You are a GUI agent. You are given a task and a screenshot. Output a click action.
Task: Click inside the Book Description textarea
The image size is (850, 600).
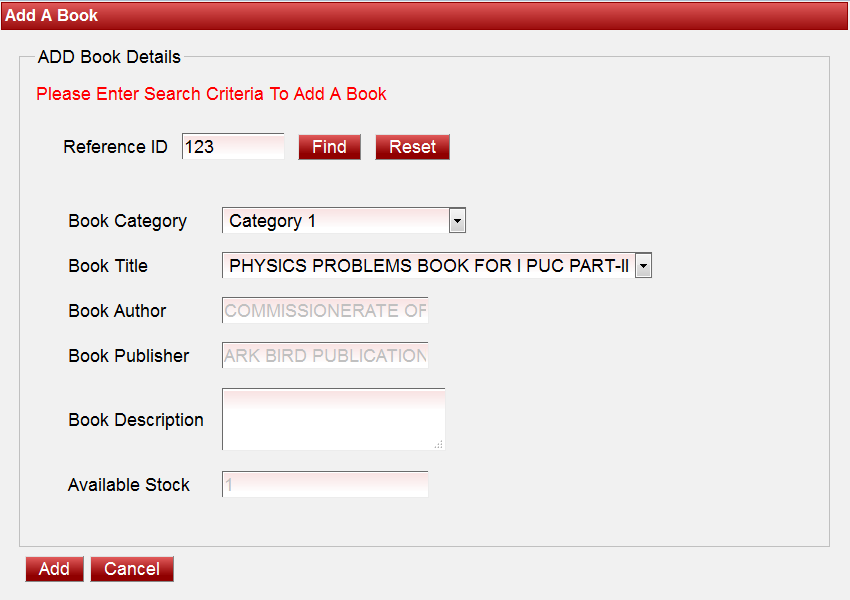(x=332, y=419)
